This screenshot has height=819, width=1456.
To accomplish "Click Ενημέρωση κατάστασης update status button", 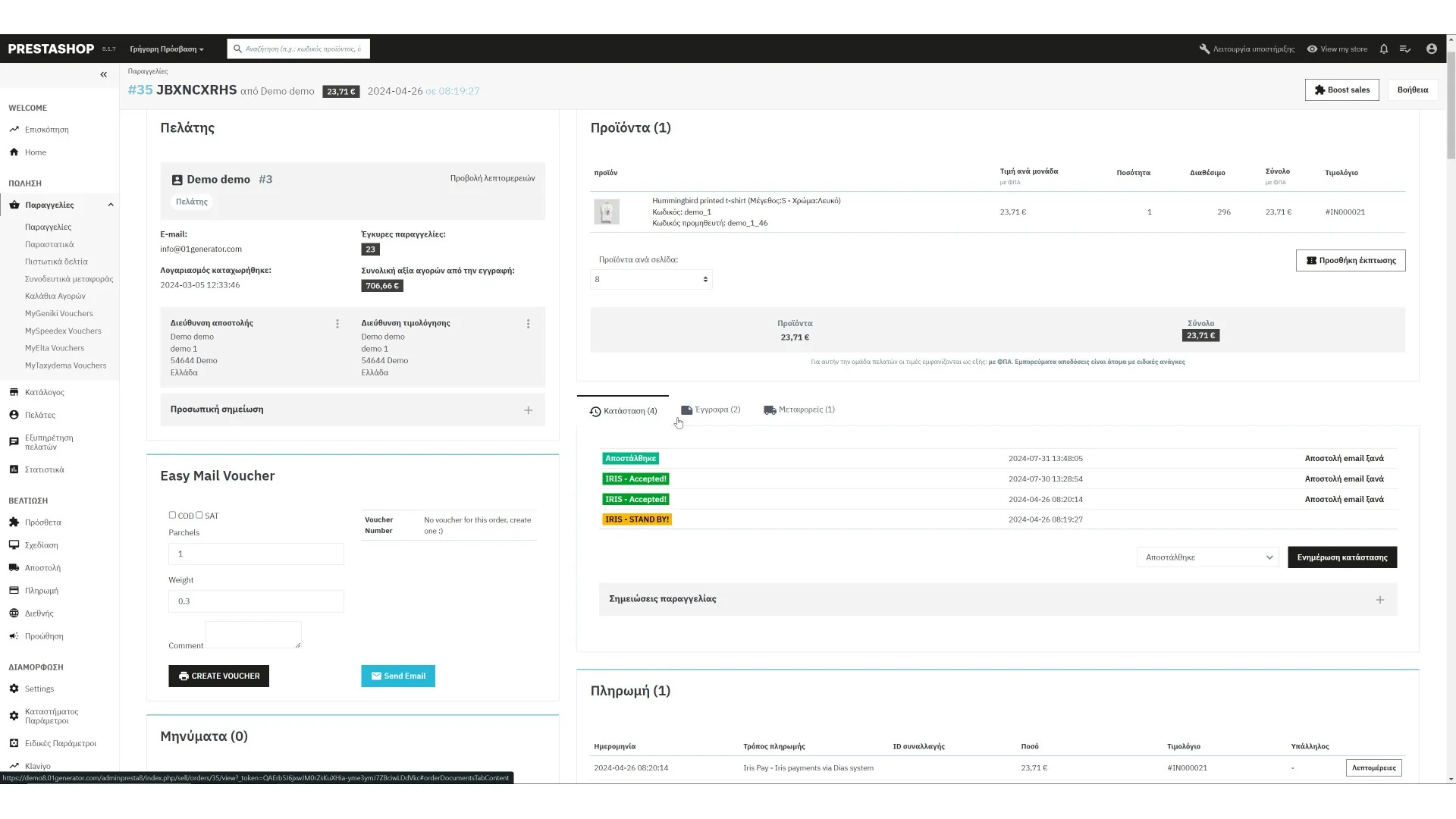I will pyautogui.click(x=1341, y=557).
